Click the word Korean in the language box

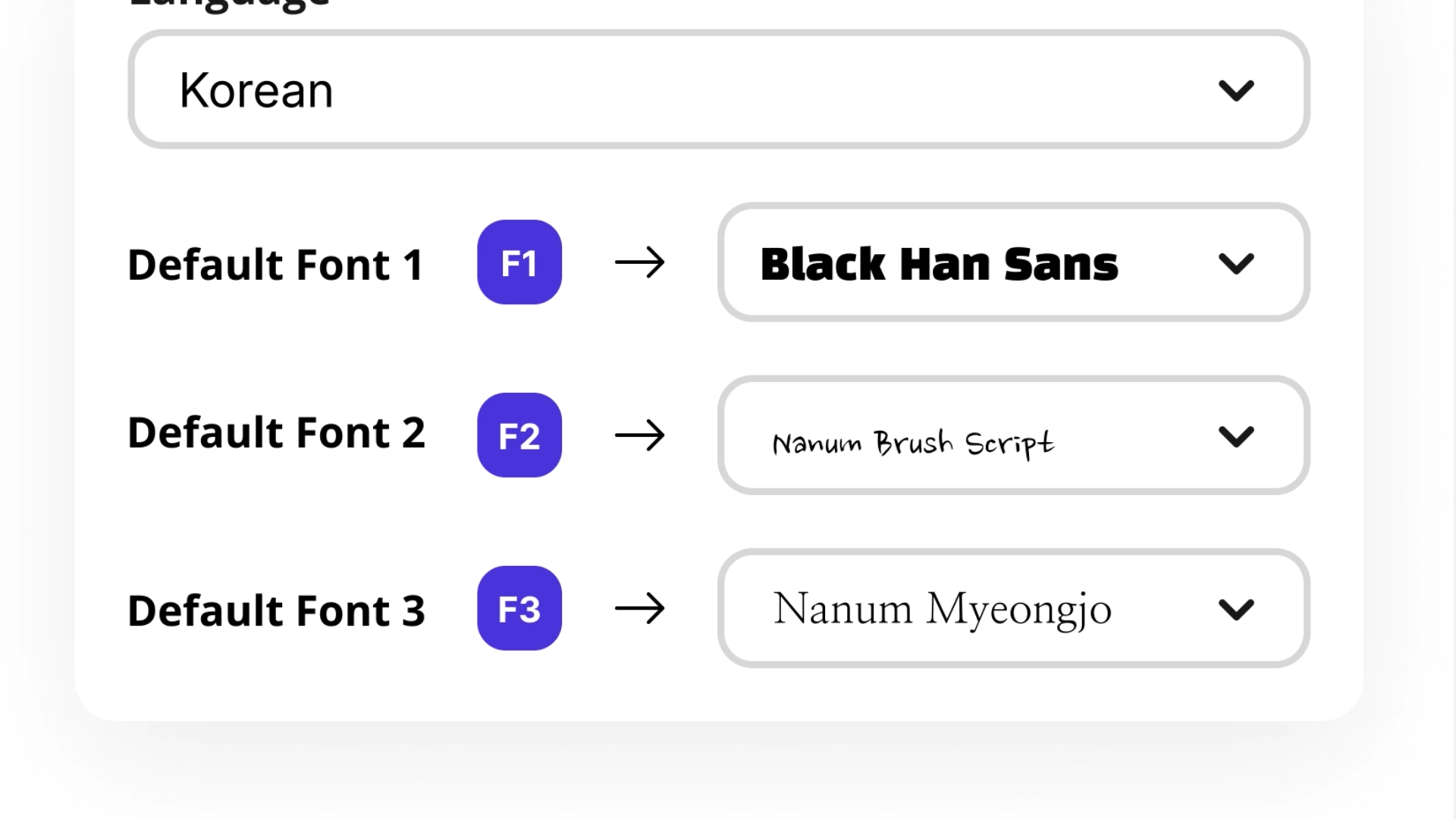click(256, 91)
